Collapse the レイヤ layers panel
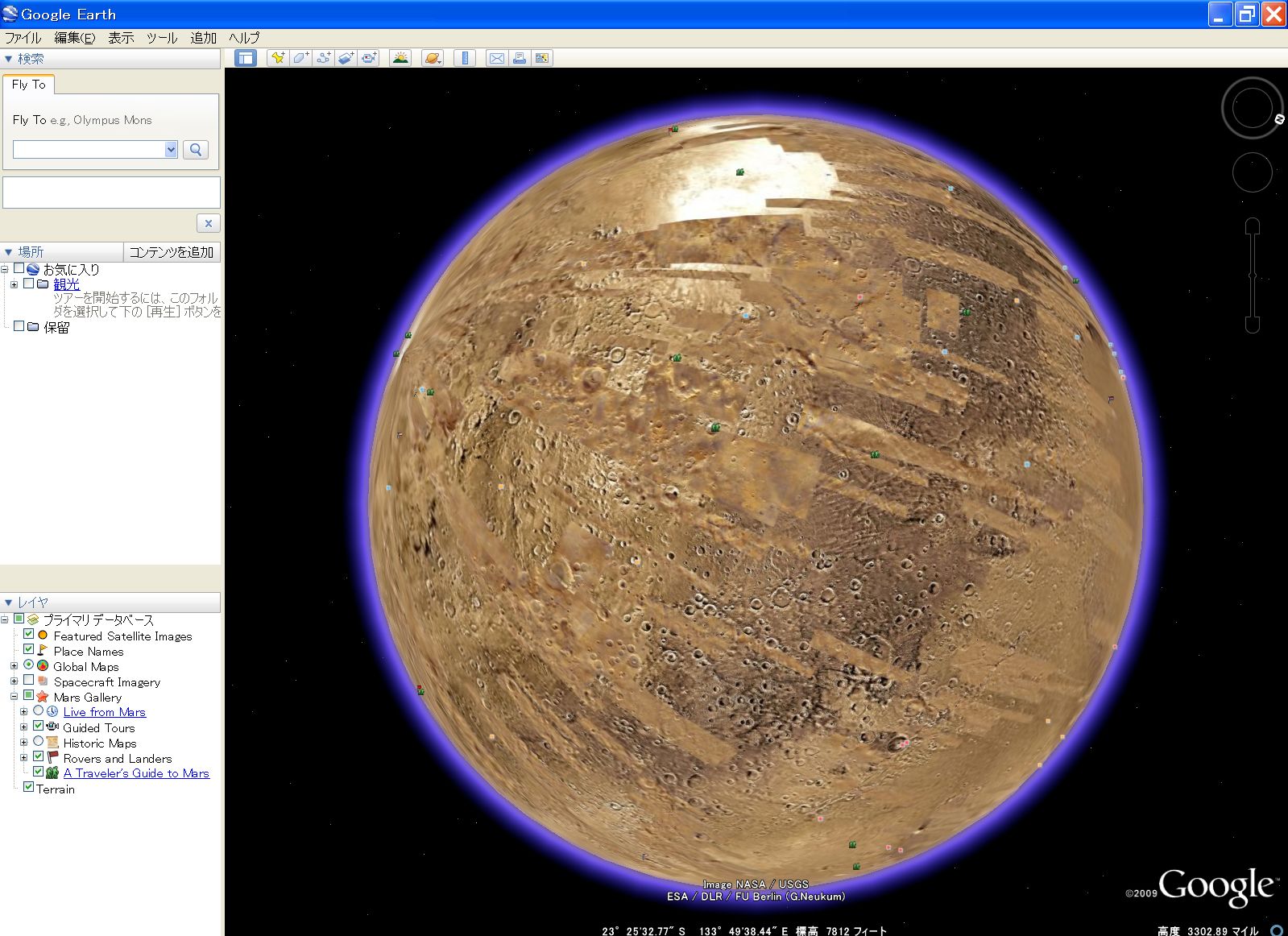The width and height of the screenshot is (1288, 936). tap(9, 603)
